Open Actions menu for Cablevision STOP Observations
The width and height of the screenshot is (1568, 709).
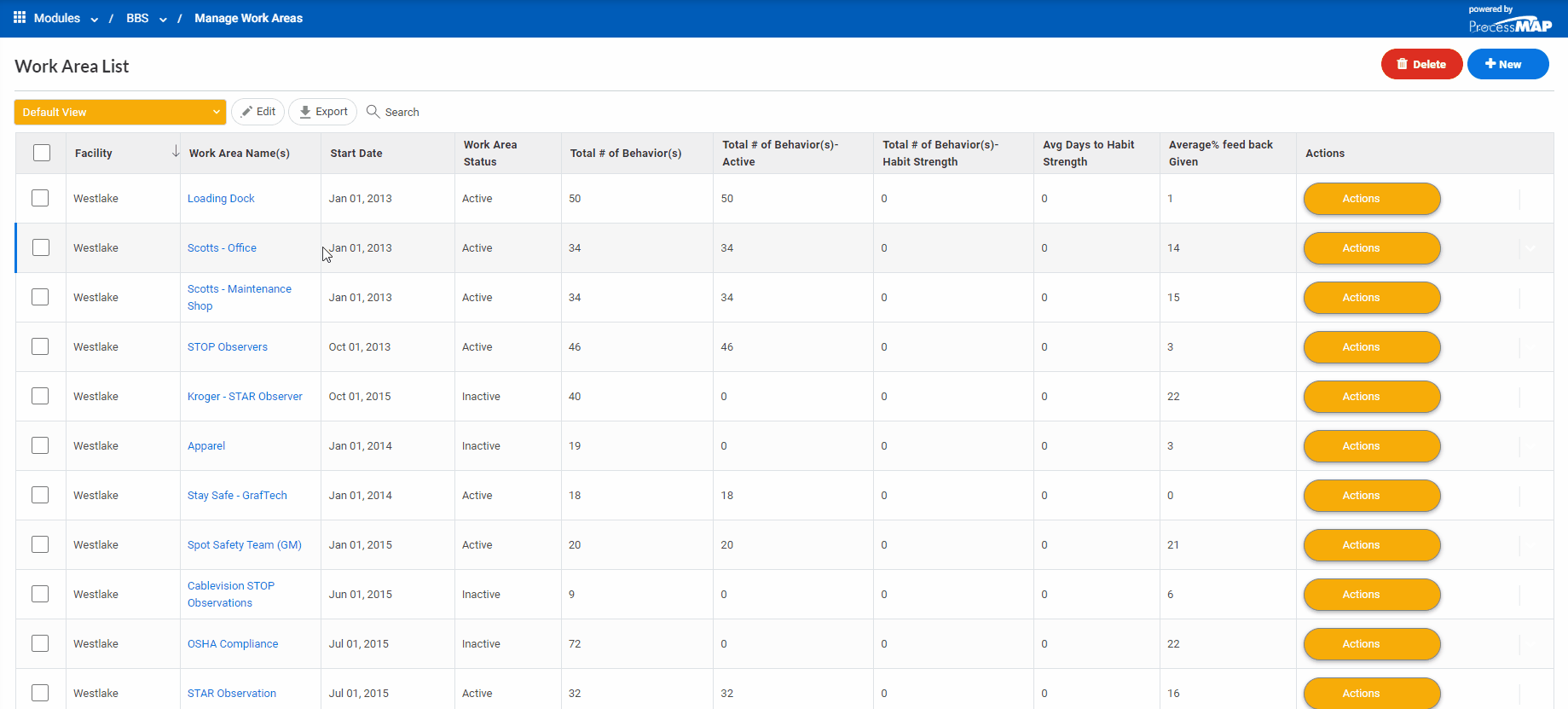(1372, 595)
